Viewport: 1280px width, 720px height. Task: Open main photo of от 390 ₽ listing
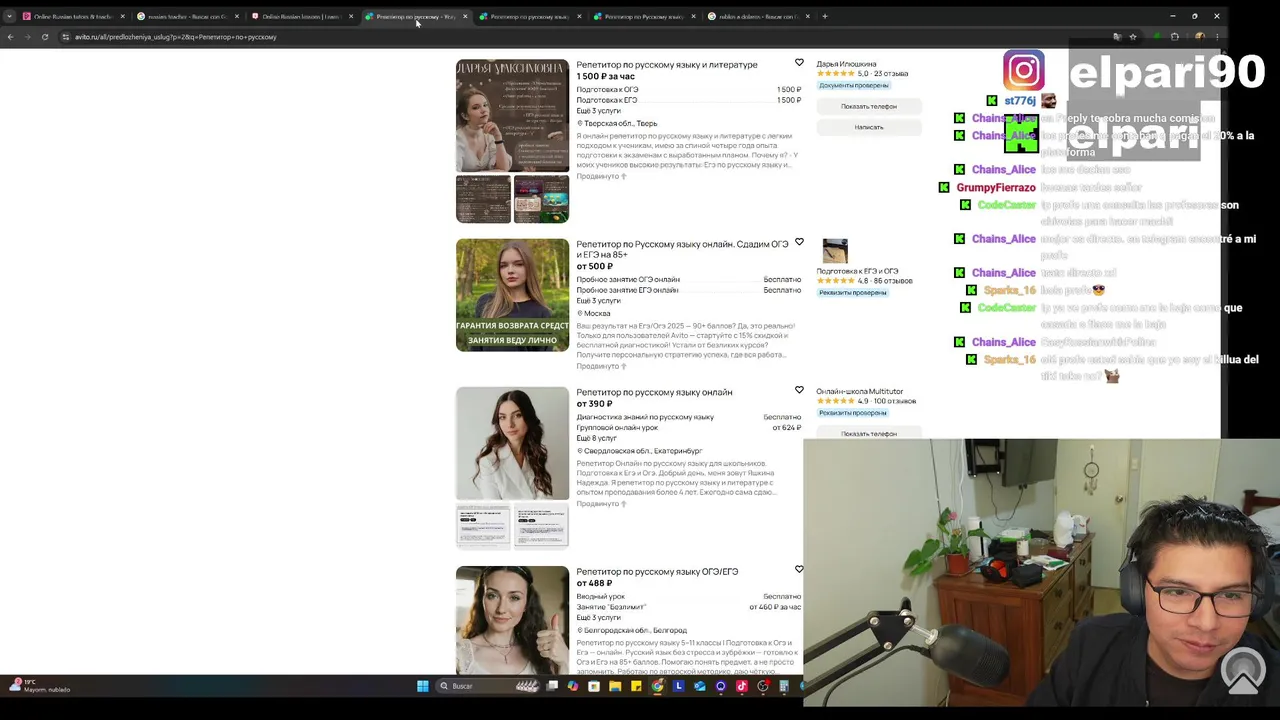512,443
